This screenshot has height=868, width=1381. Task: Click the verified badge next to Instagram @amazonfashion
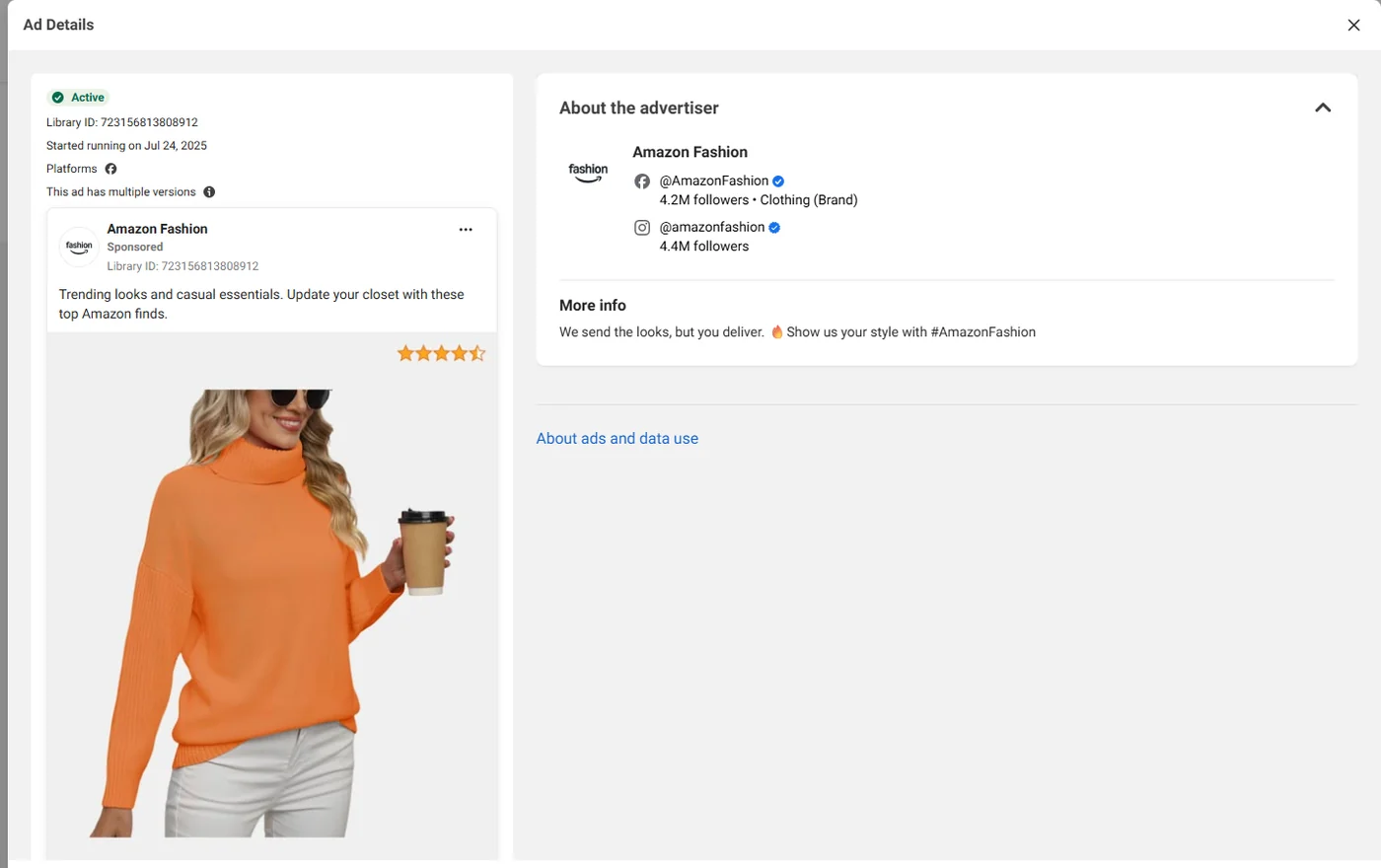point(774,228)
